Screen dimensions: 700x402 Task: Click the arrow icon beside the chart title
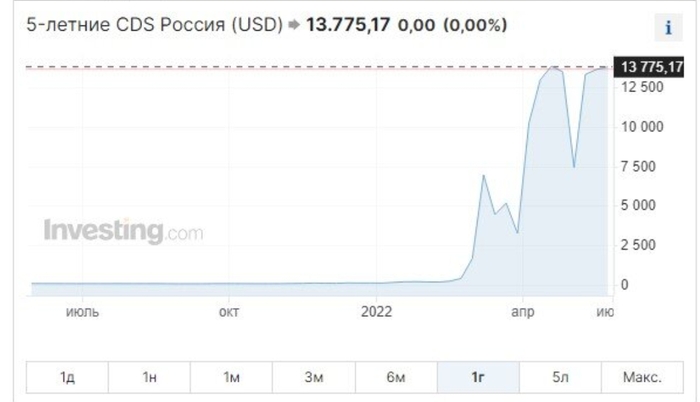pyautogui.click(x=292, y=24)
